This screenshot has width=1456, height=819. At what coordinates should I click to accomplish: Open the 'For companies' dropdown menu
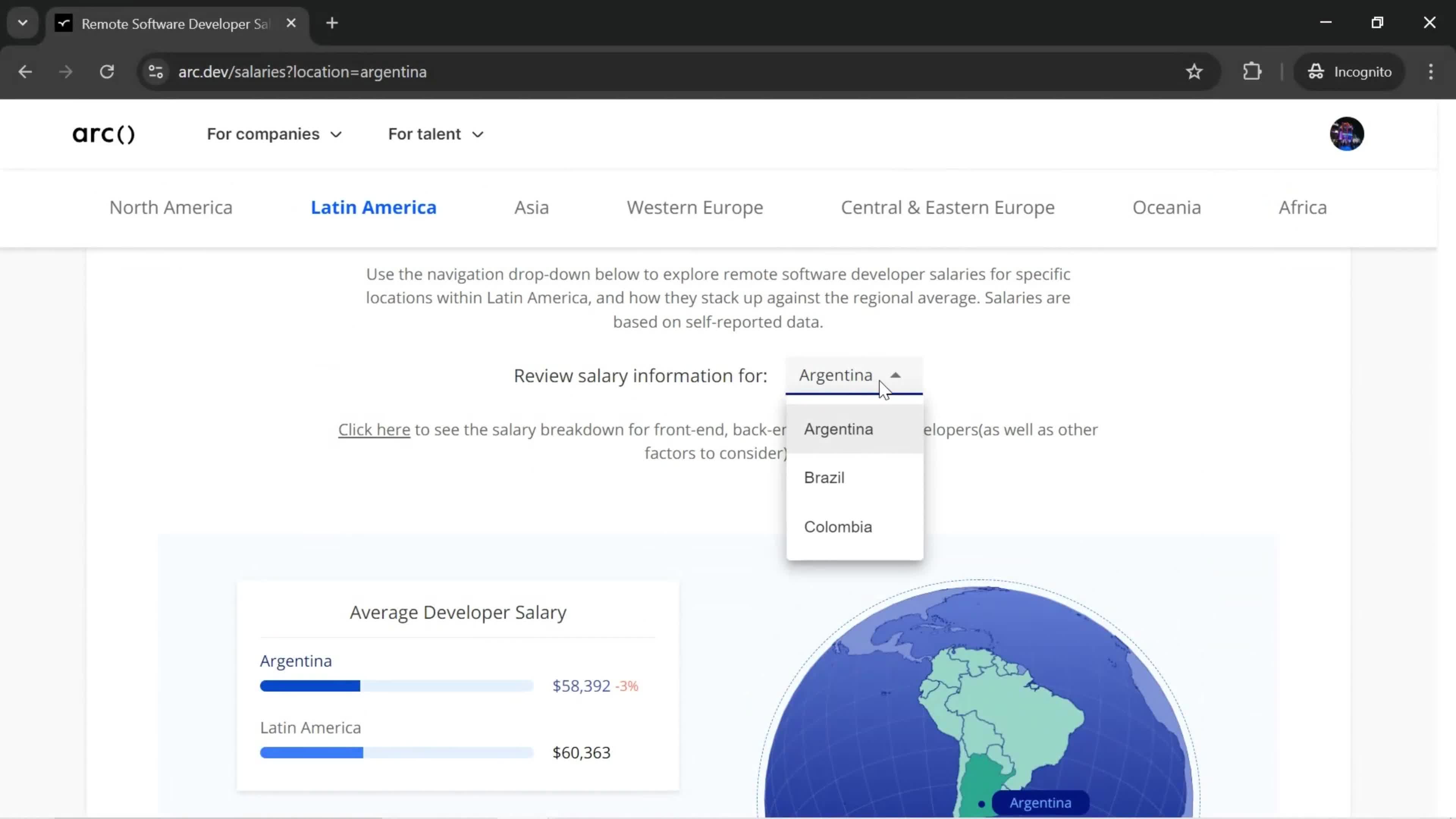[275, 134]
